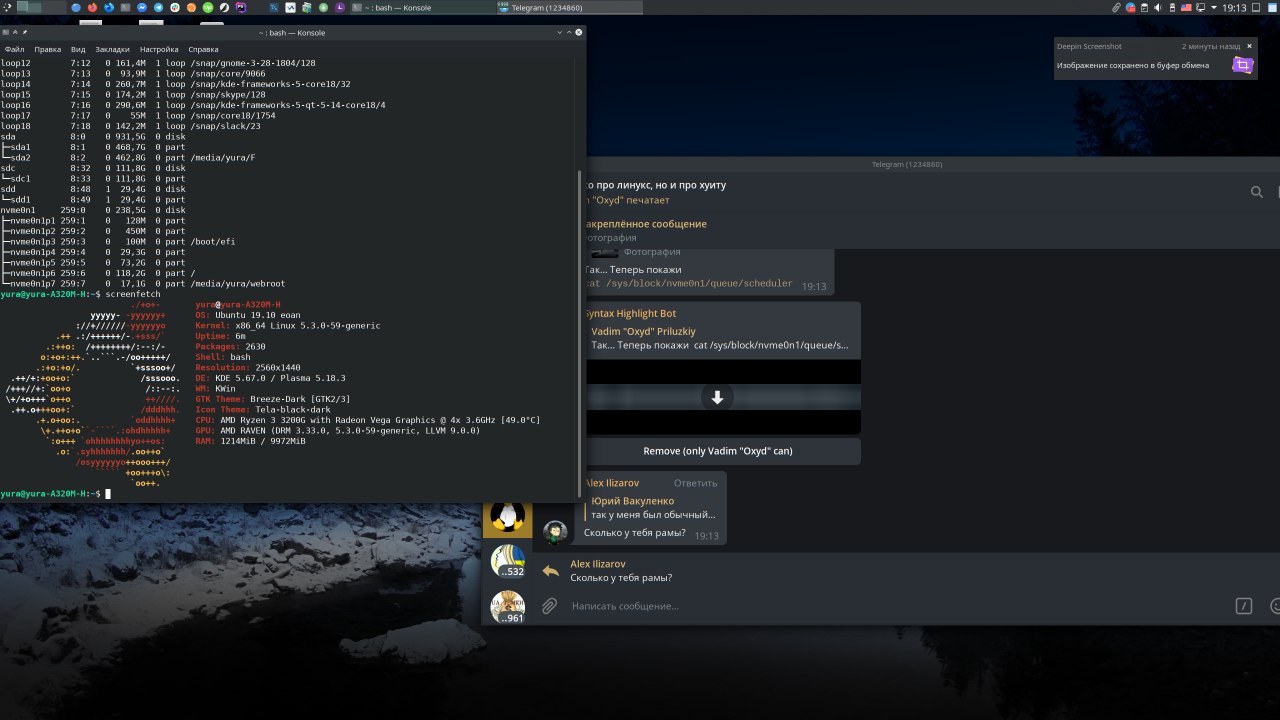Open the 19:13 panel clock
Image resolution: width=1280 pixels, height=720 pixels.
pyautogui.click(x=1234, y=7)
